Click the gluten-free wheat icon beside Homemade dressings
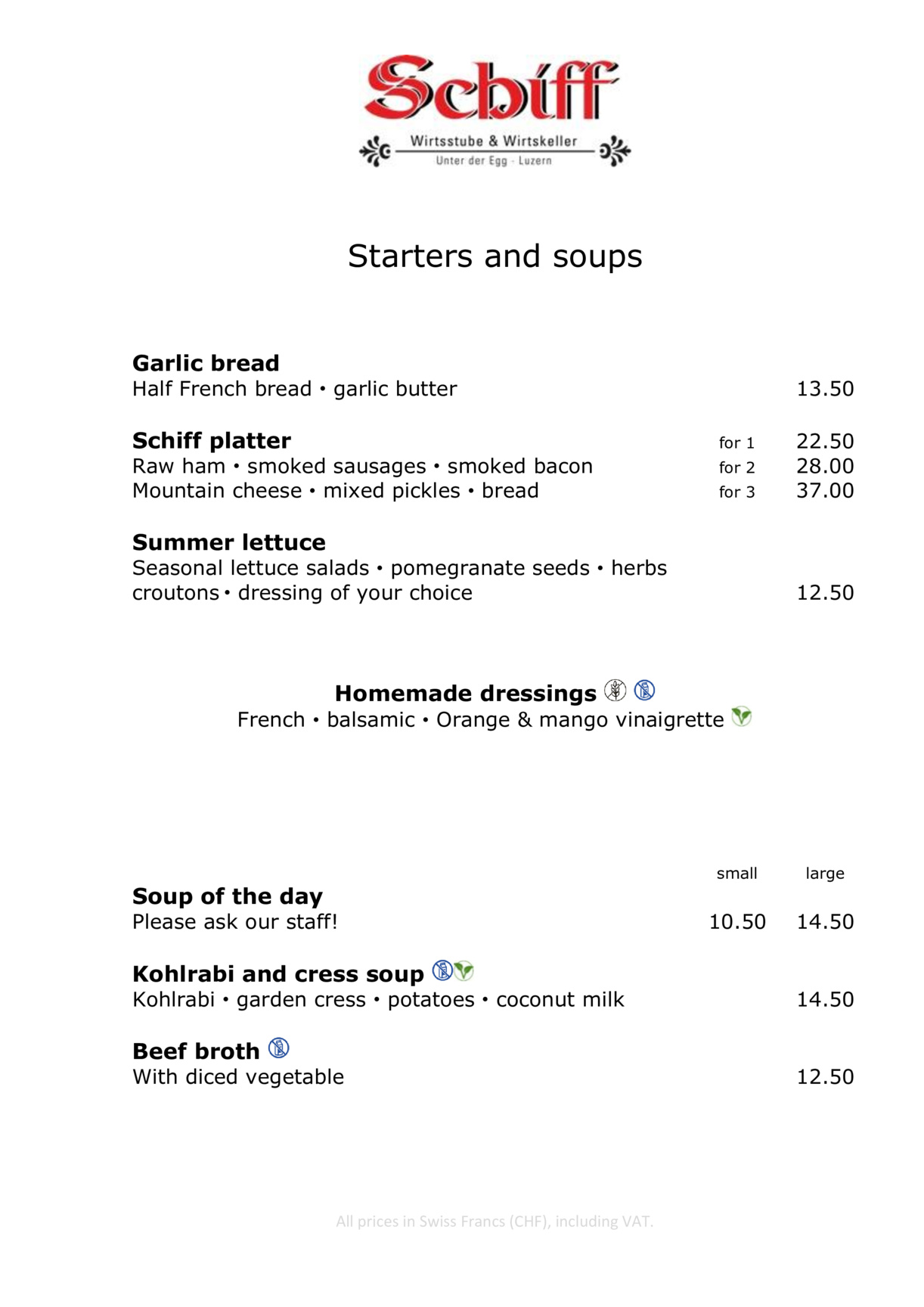Viewport: 924px width, 1307px height. click(615, 690)
